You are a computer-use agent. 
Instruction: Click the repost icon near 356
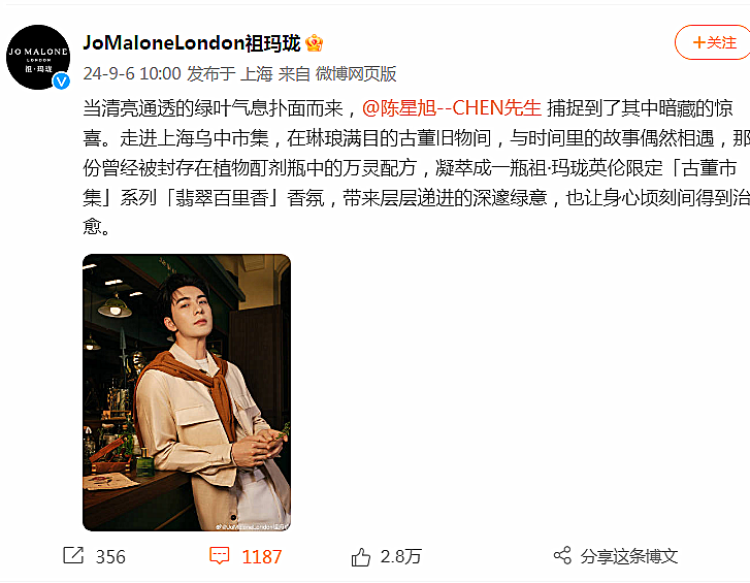[74, 556]
